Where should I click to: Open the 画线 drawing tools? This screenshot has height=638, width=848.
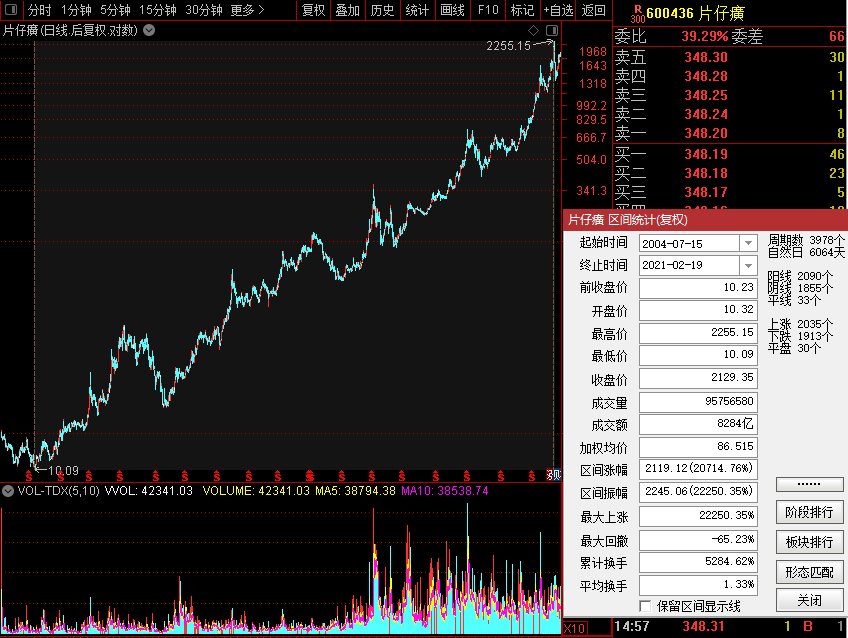click(452, 10)
